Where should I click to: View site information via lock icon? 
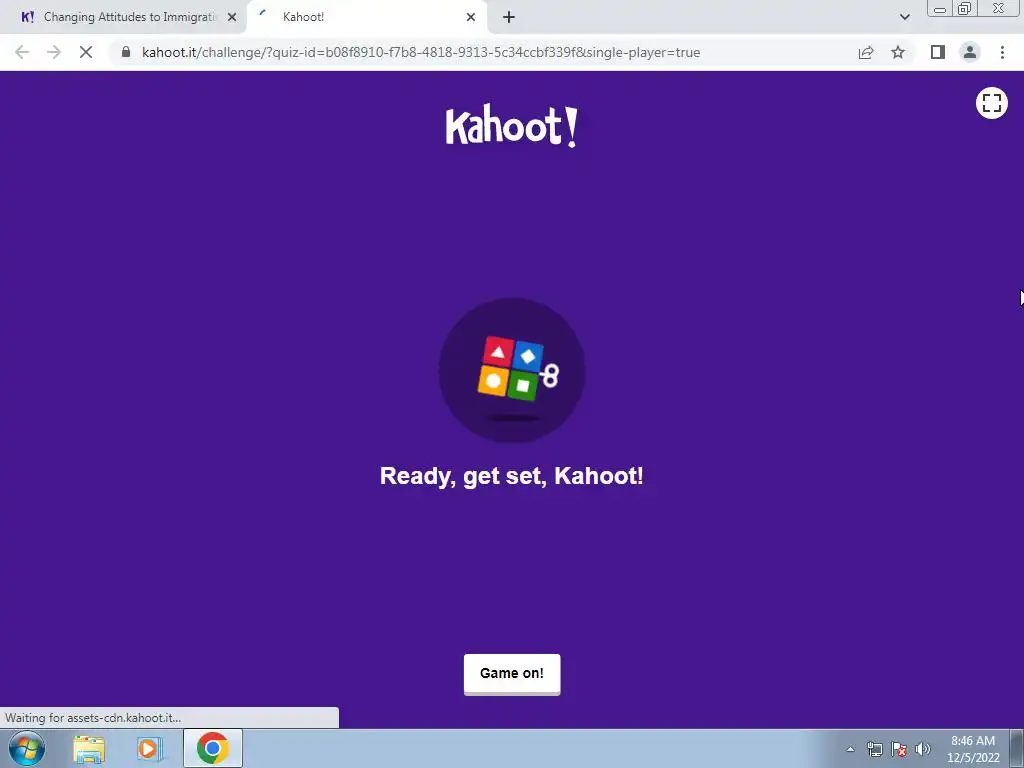(x=126, y=52)
